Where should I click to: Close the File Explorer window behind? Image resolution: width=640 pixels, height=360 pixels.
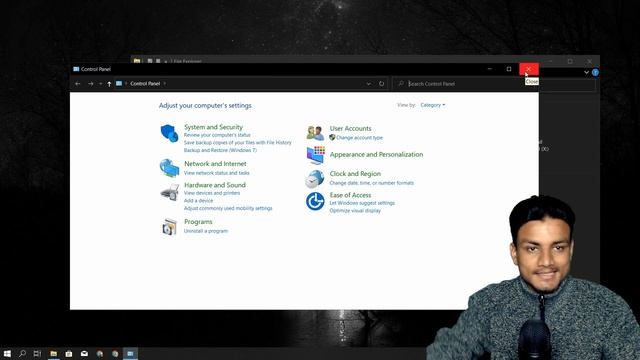(x=590, y=61)
